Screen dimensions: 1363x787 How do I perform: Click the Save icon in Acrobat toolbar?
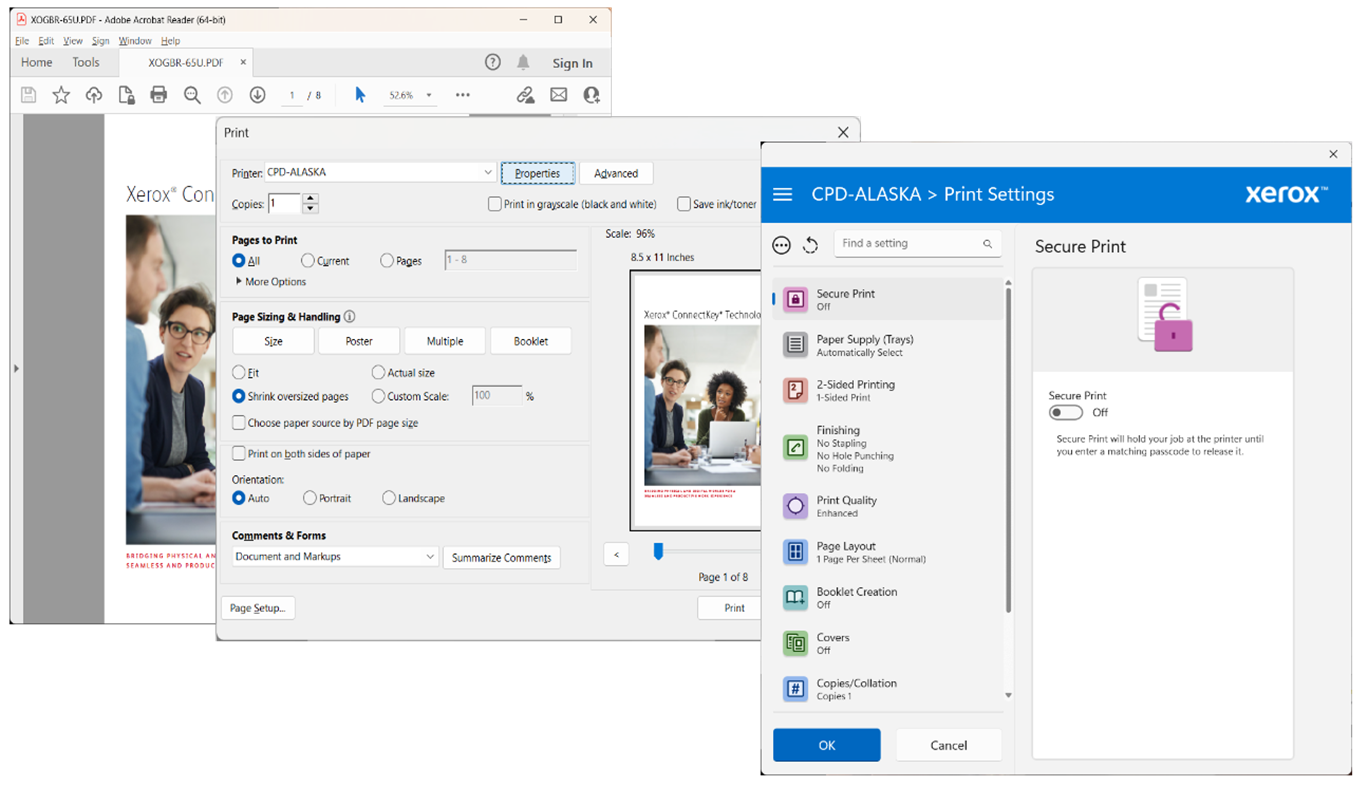(29, 95)
